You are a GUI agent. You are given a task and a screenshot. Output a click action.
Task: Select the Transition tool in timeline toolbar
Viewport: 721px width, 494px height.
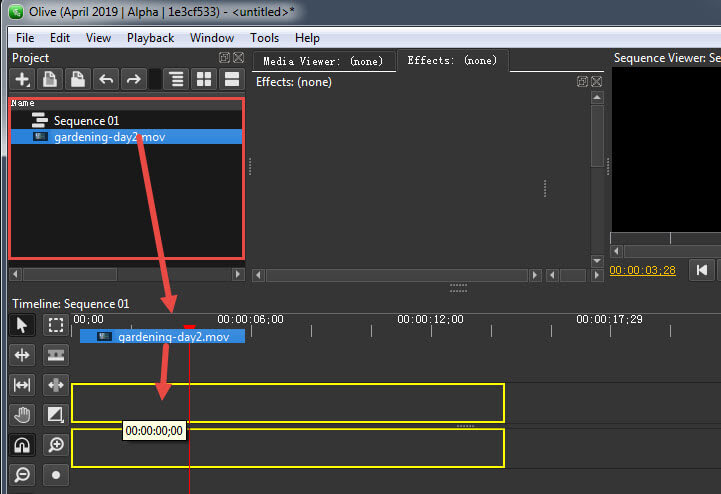(56, 415)
